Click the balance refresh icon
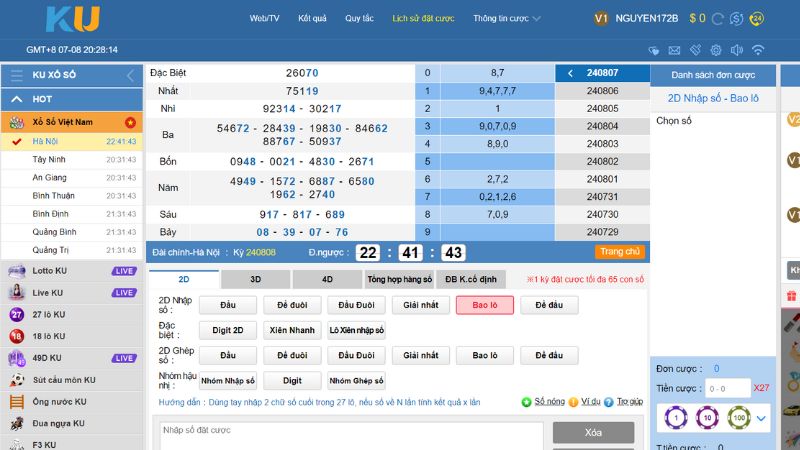The image size is (800, 450). tap(716, 18)
